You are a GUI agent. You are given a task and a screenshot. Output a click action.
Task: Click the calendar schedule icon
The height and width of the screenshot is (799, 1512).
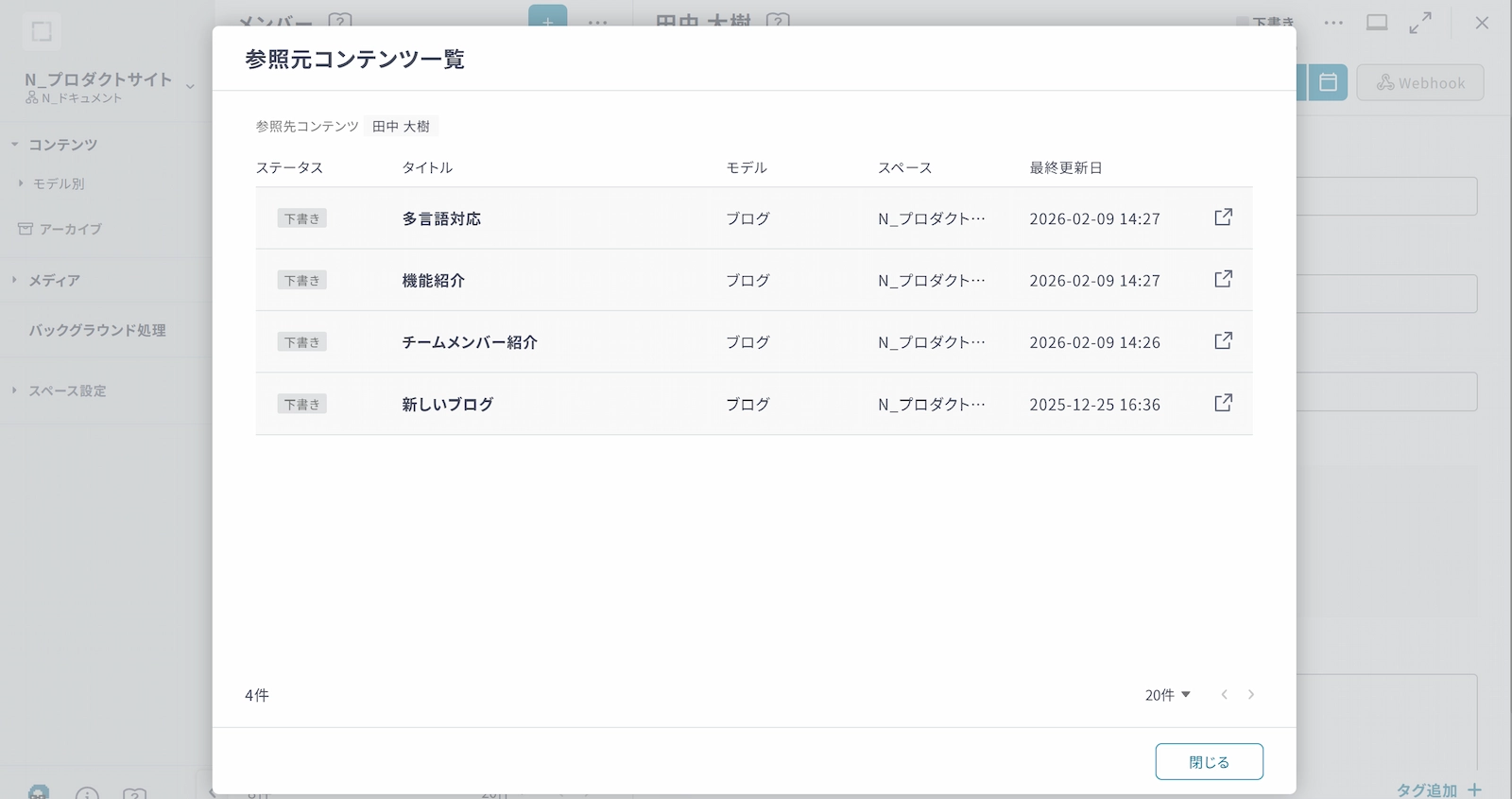(x=1328, y=82)
